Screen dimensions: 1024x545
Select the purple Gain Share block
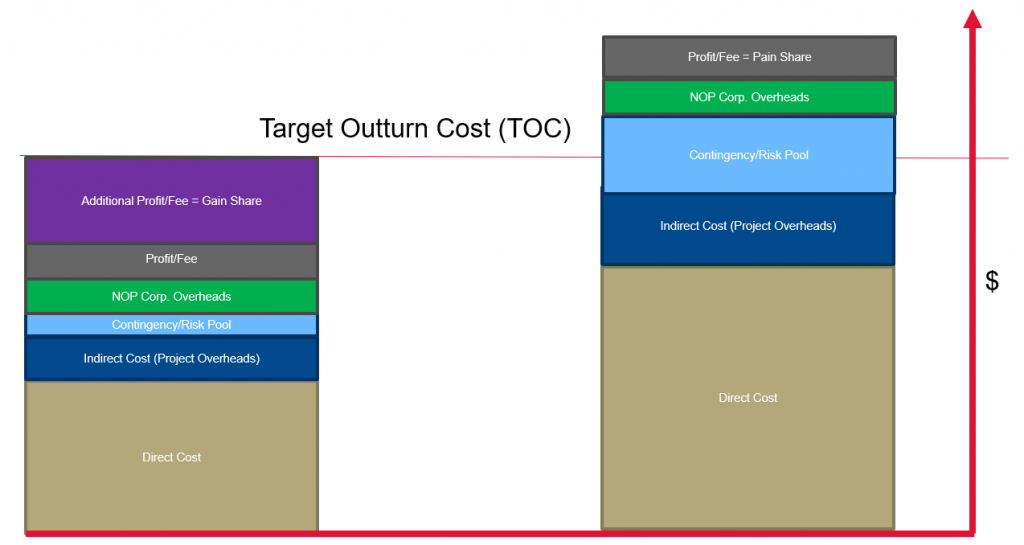(x=171, y=200)
